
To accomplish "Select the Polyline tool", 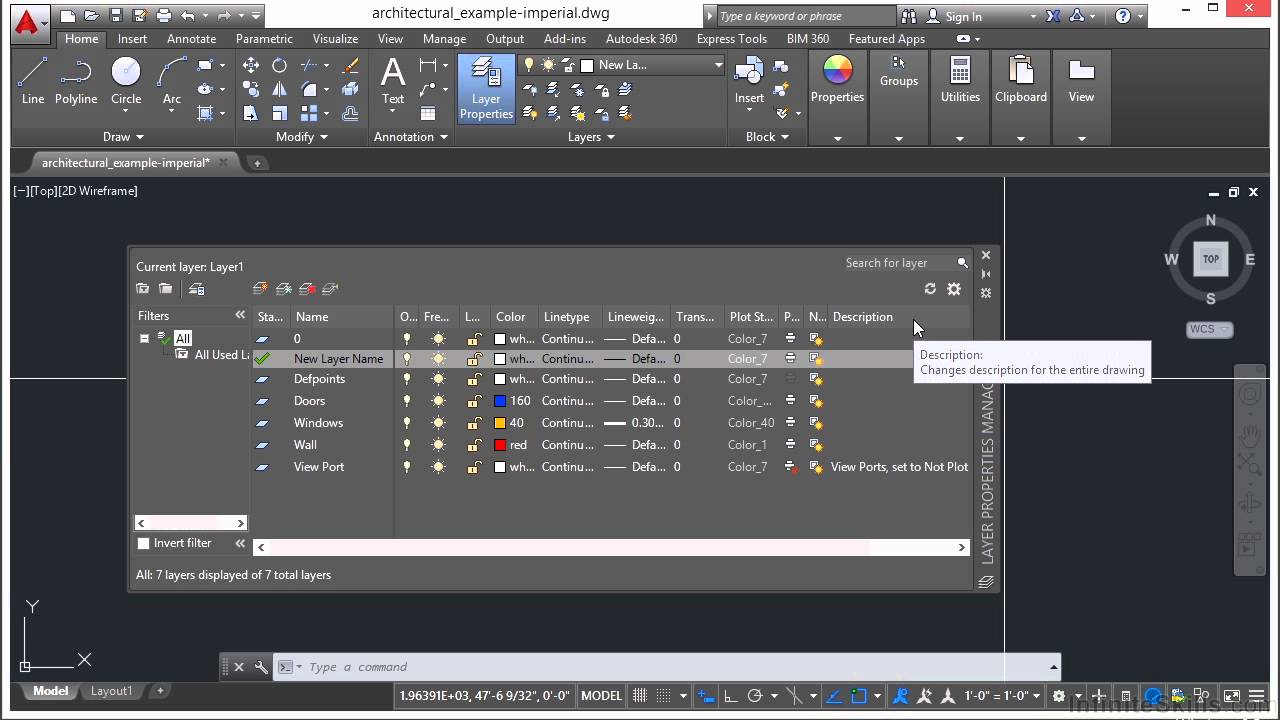I will click(x=76, y=80).
